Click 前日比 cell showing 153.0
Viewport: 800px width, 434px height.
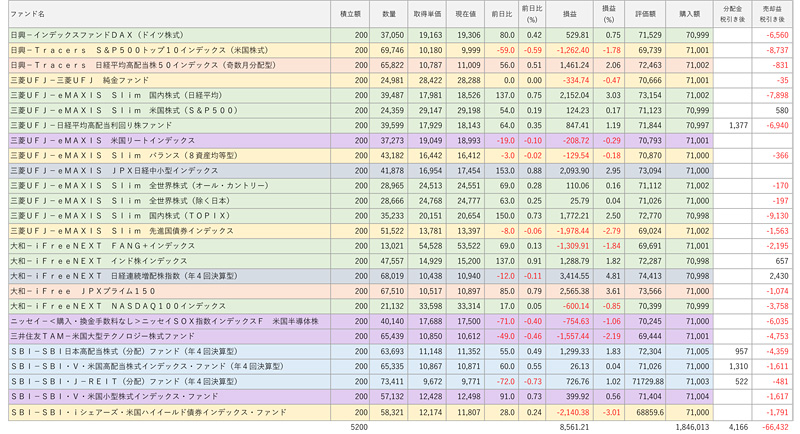(504, 170)
